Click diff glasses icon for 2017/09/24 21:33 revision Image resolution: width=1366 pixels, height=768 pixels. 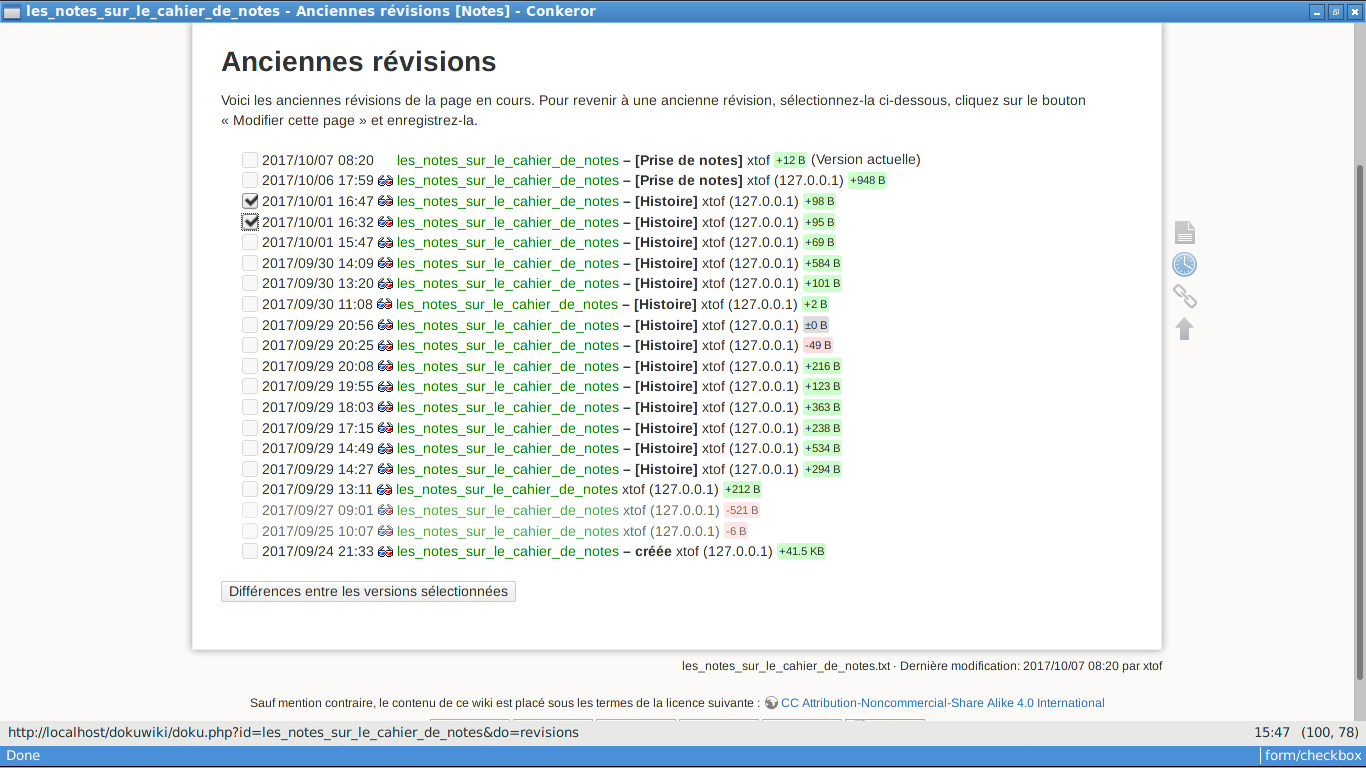point(385,552)
